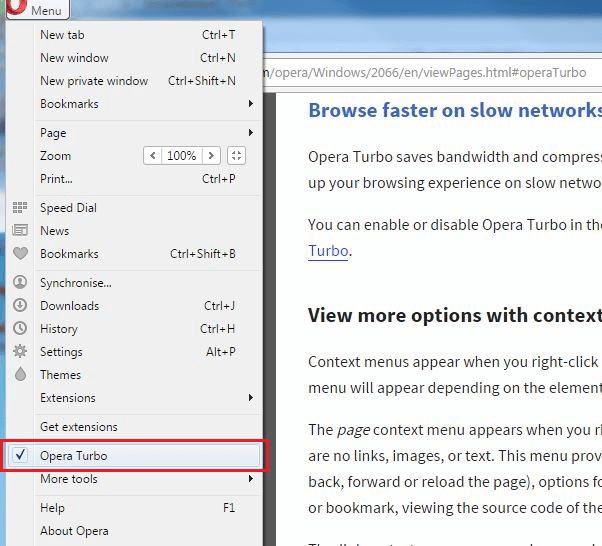Image resolution: width=602 pixels, height=546 pixels.
Task: Click the News icon in menu
Action: pos(19,231)
